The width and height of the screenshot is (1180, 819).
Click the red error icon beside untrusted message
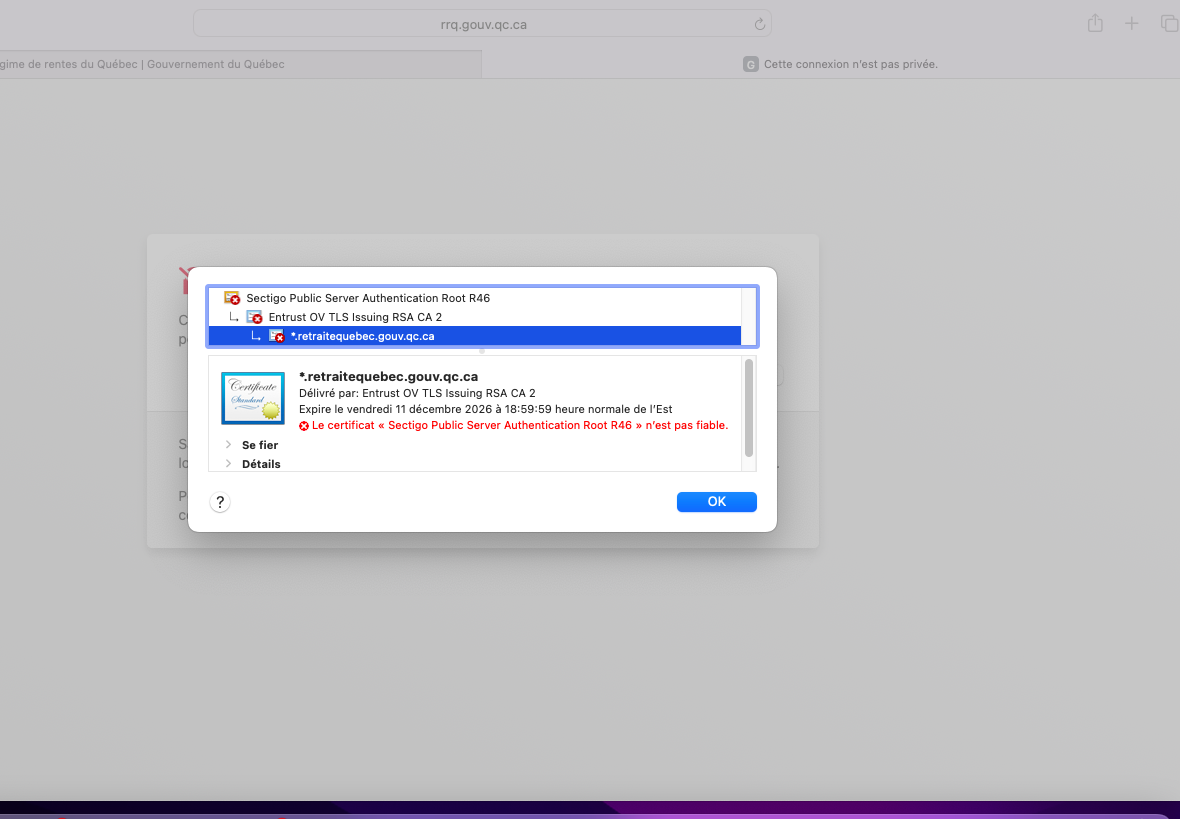point(304,426)
